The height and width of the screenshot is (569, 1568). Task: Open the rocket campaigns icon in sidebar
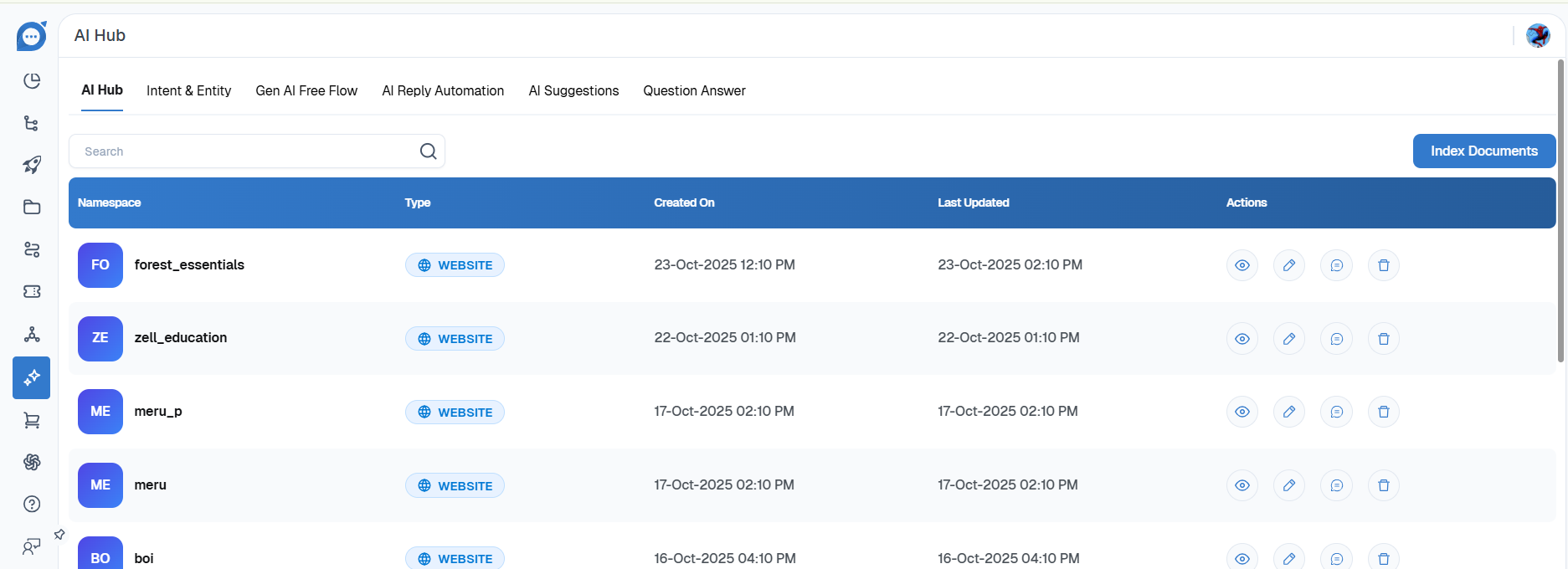[32, 165]
